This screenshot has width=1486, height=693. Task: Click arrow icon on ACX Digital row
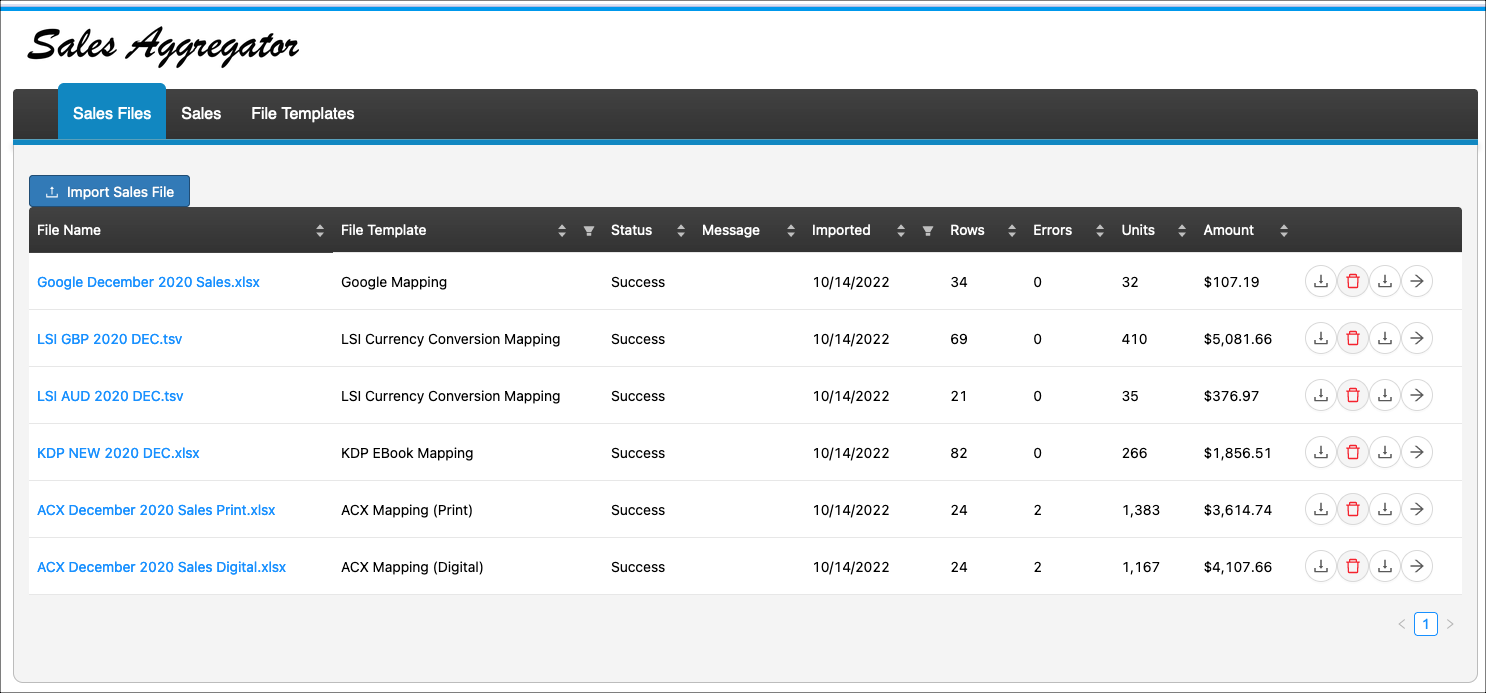tap(1417, 567)
